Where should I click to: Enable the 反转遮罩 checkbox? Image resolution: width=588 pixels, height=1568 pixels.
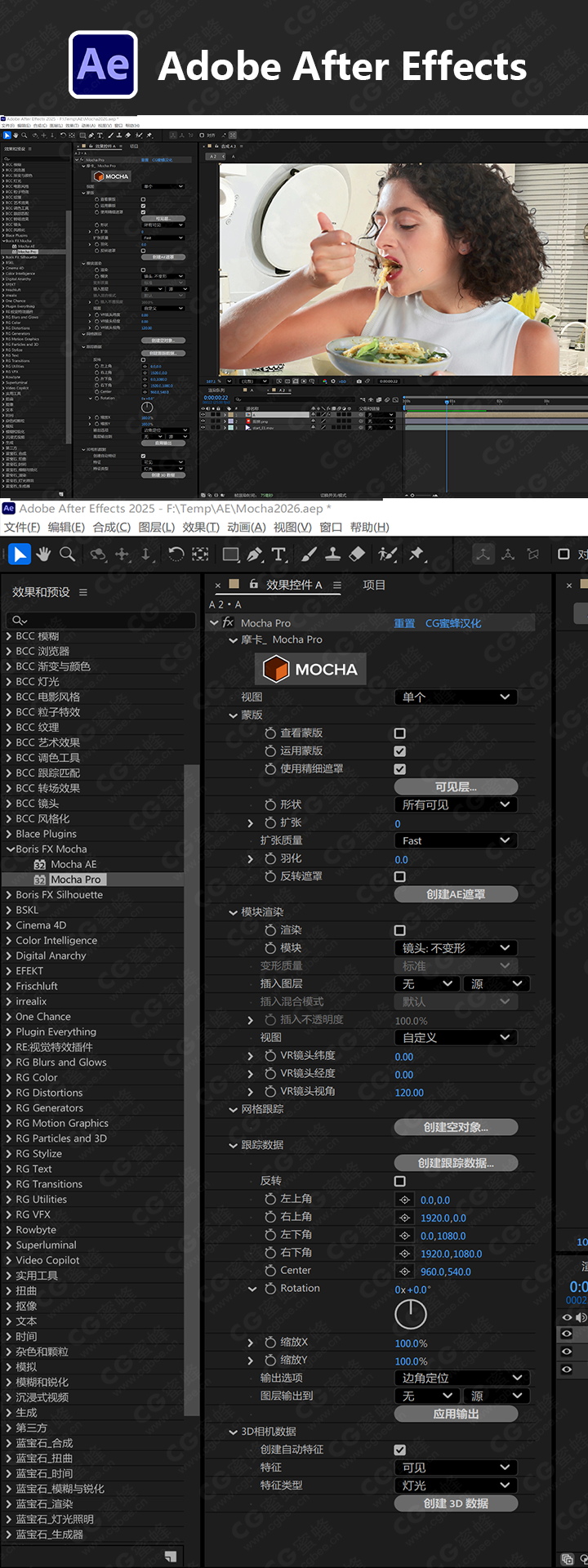coord(400,876)
